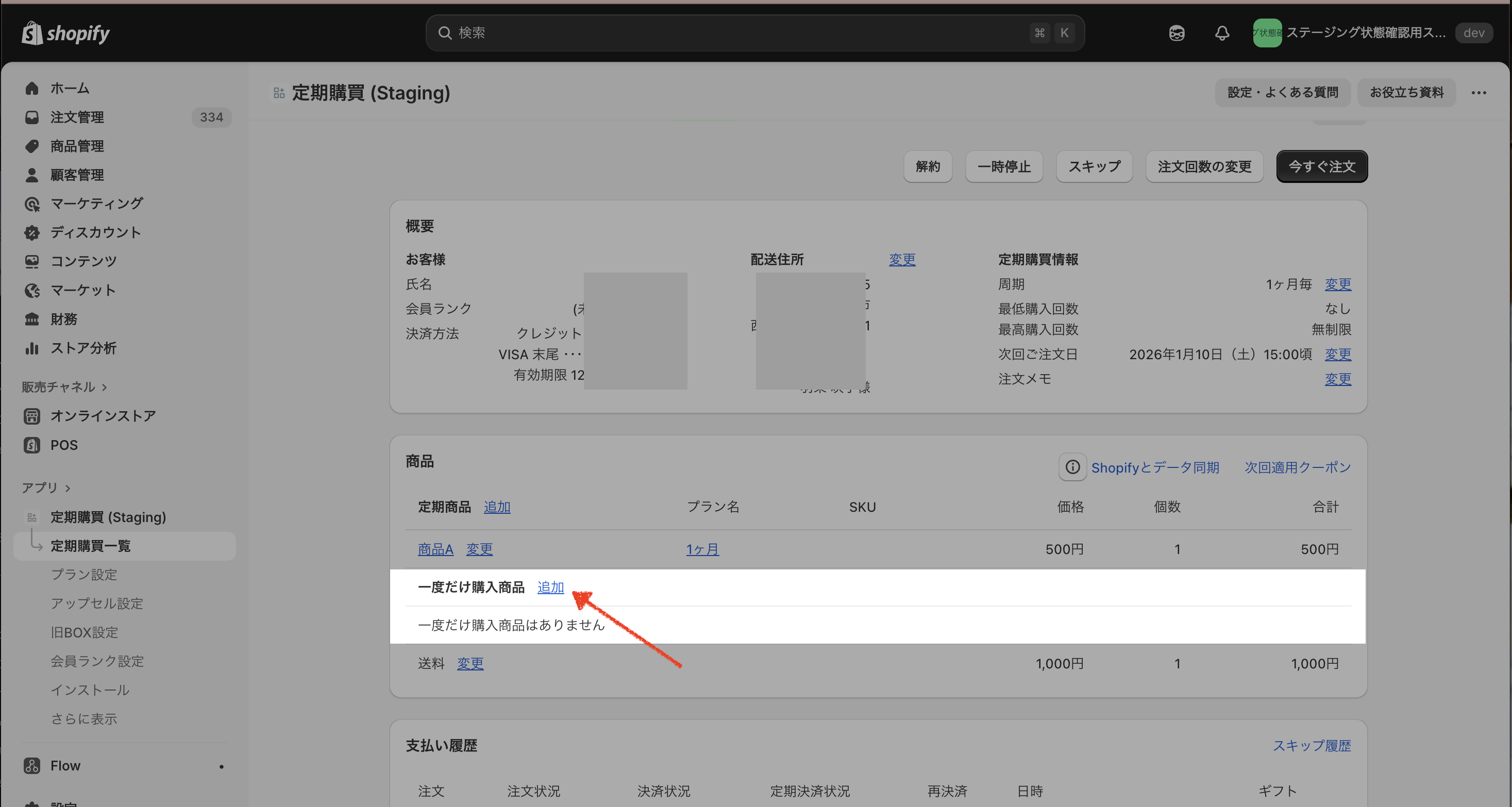Select プラン設定 in the app submenu
The height and width of the screenshot is (807, 1512).
coord(83,575)
